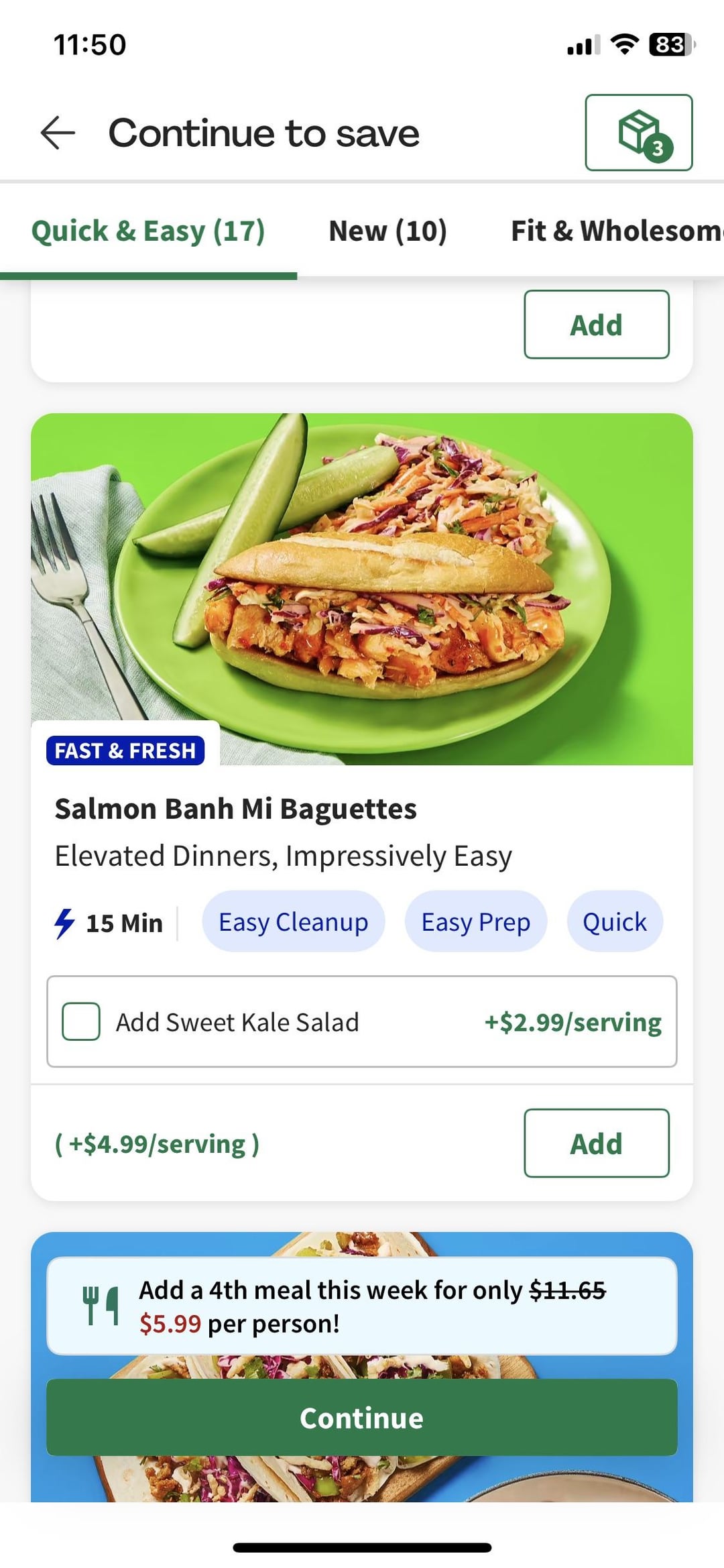Tap the battery status icon
The image size is (724, 1568).
click(x=672, y=45)
